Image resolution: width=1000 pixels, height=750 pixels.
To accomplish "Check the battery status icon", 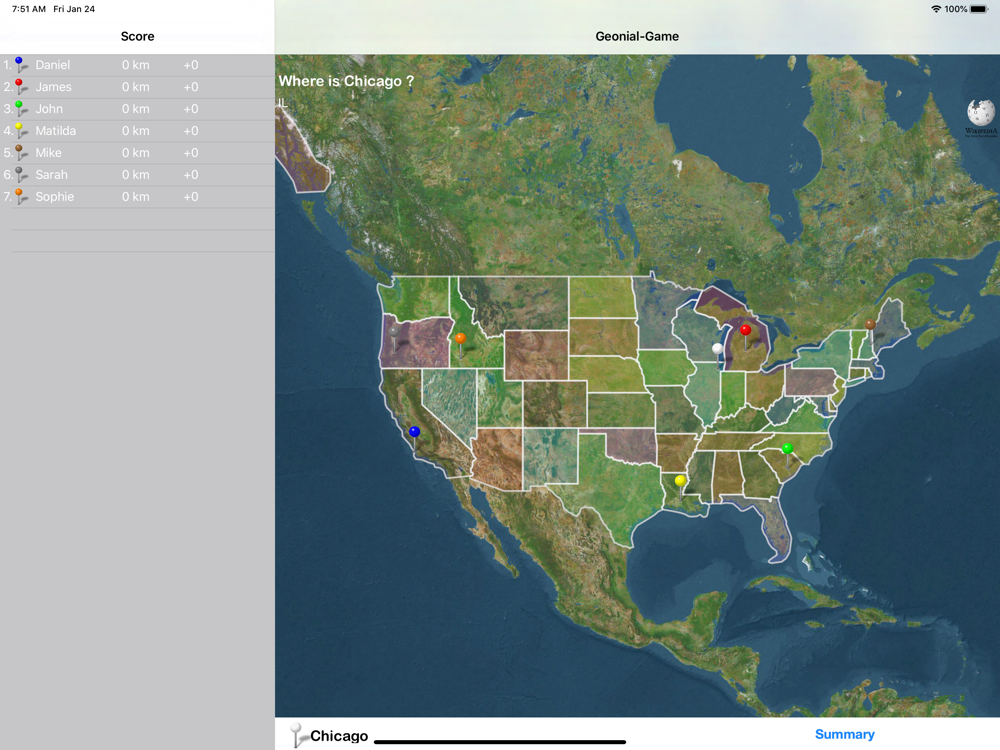I will coord(979,9).
